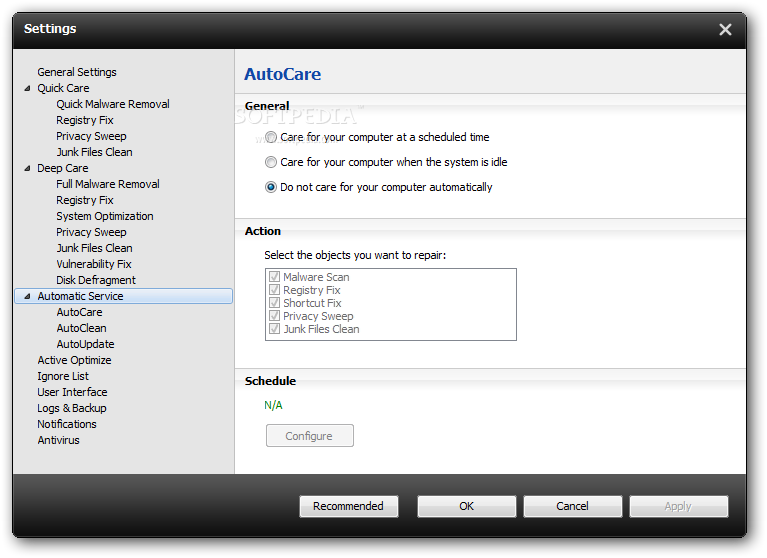Open Antivirus settings
Viewport: 767px width, 558px height.
click(58, 440)
